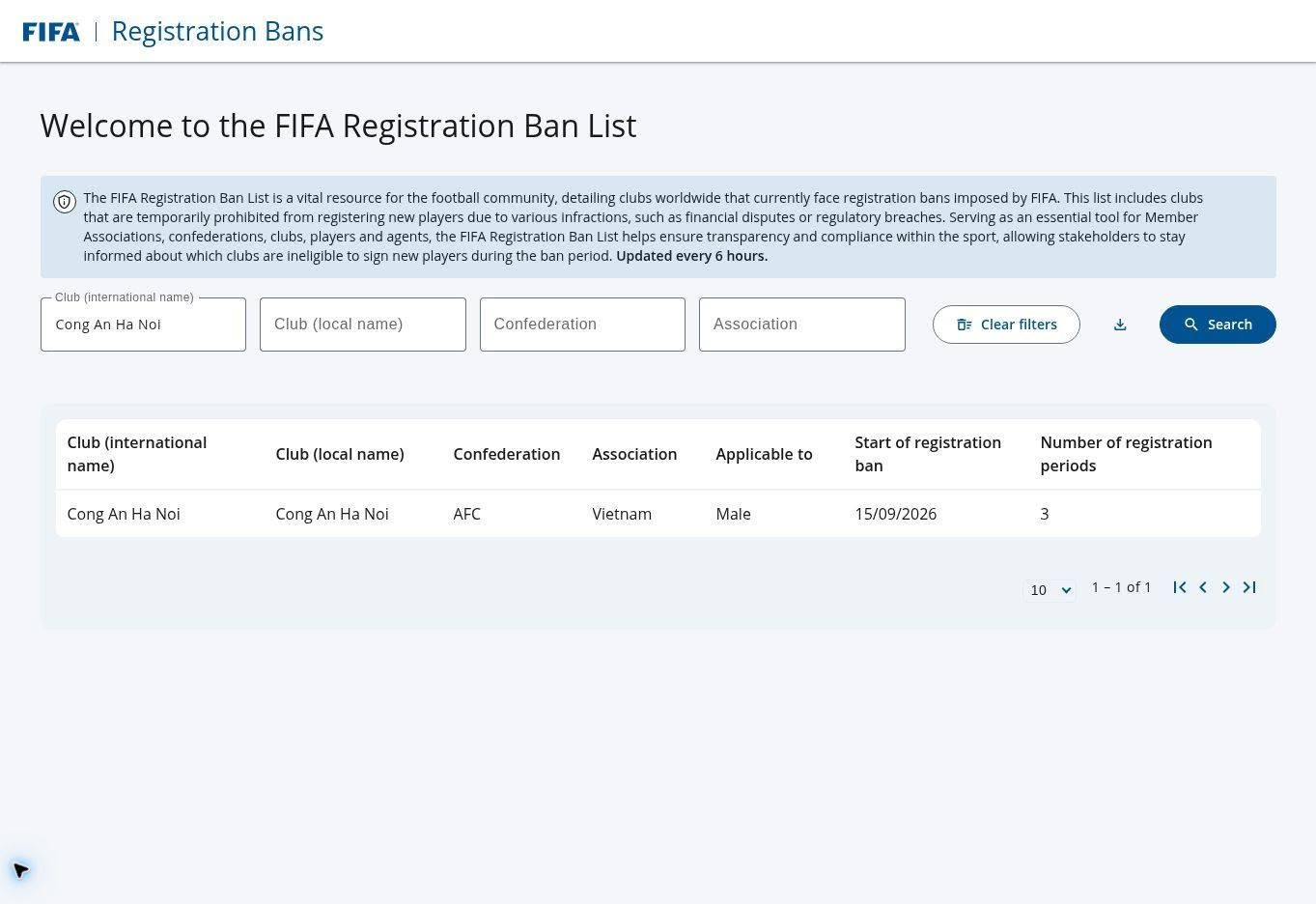Image resolution: width=1316 pixels, height=904 pixels.
Task: Go to first page of results
Action: tap(1180, 587)
